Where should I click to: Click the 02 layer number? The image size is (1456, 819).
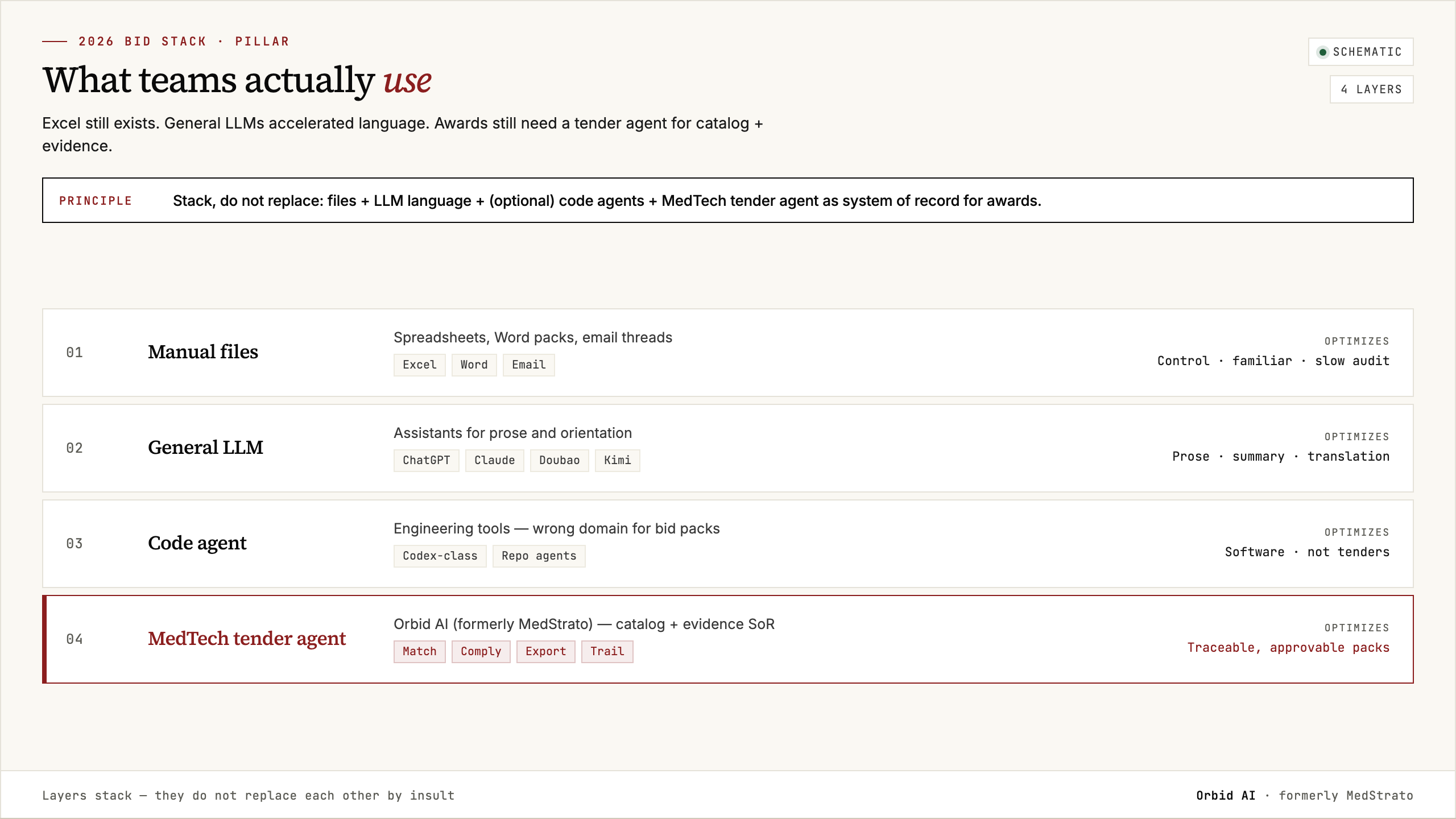coord(75,448)
